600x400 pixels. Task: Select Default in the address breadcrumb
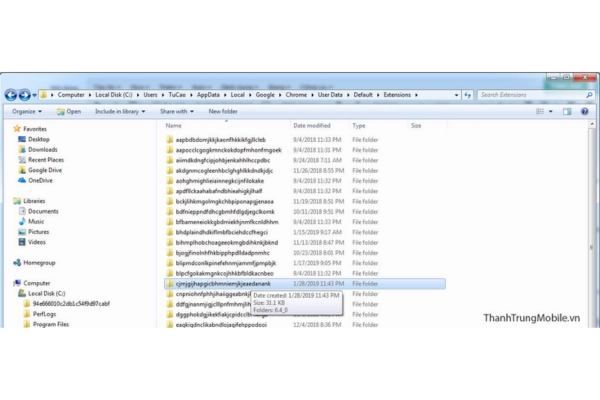click(363, 95)
